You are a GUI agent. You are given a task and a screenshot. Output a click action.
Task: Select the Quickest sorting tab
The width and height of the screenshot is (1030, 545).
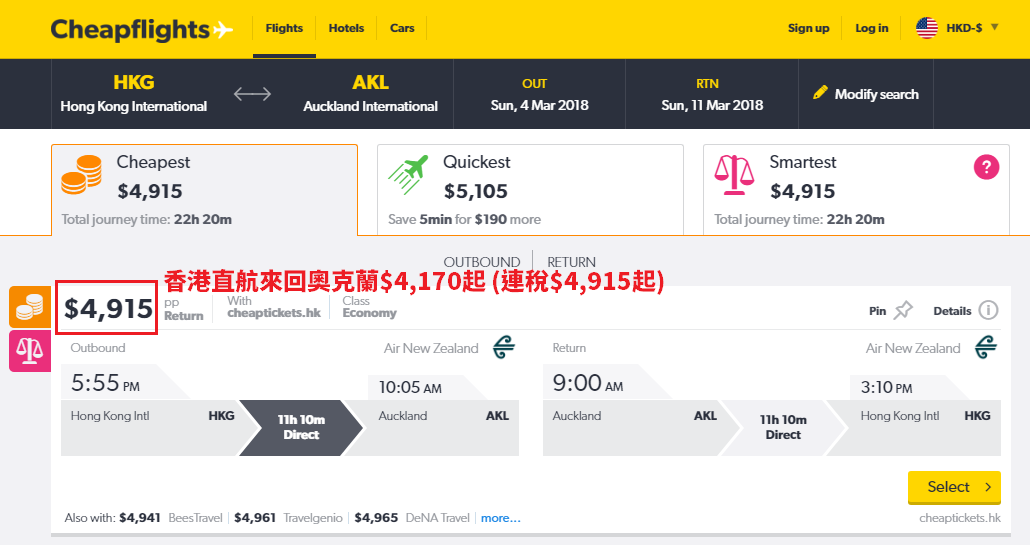(x=530, y=190)
